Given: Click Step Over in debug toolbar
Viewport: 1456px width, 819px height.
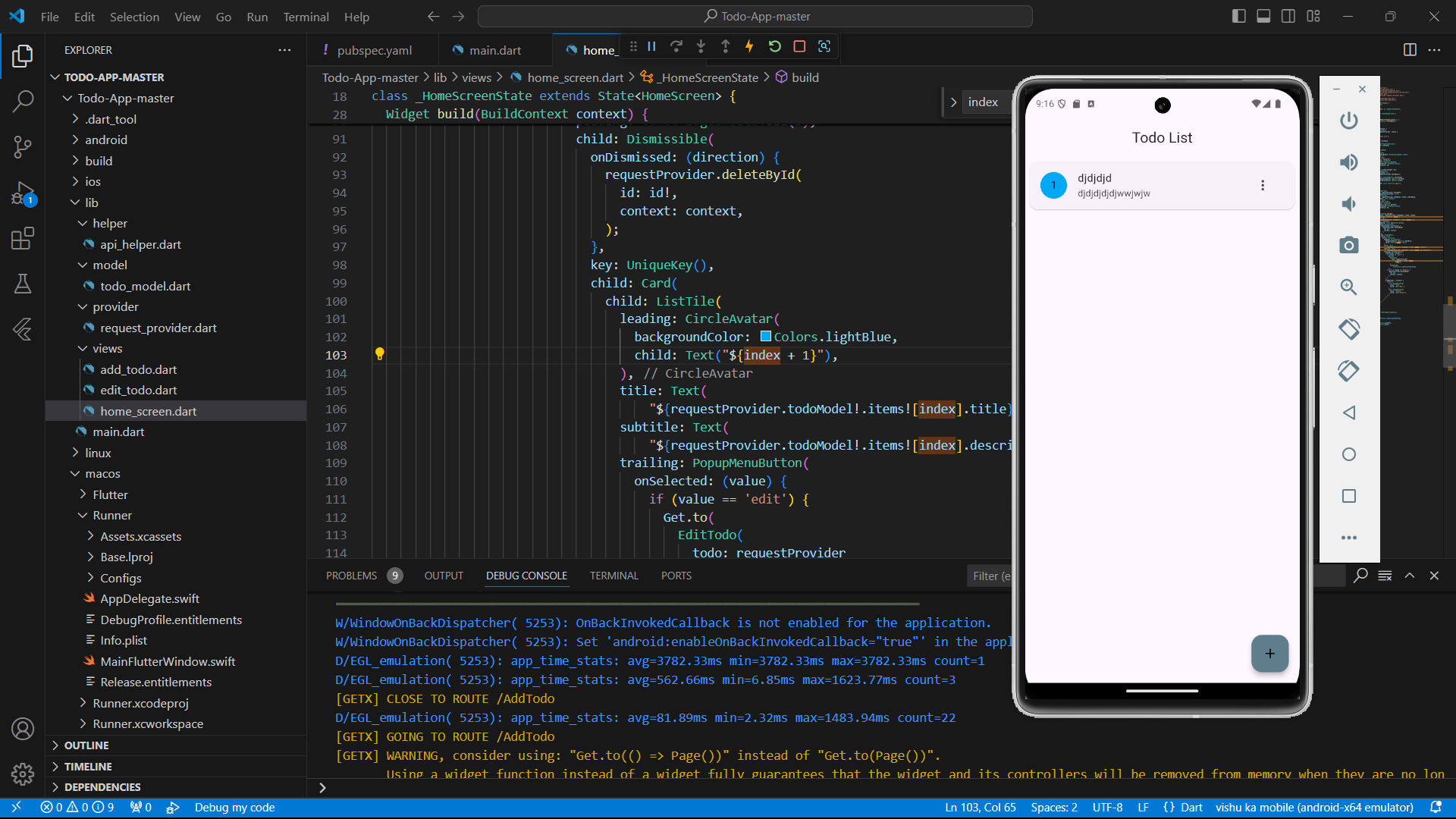Looking at the screenshot, I should click(x=676, y=46).
